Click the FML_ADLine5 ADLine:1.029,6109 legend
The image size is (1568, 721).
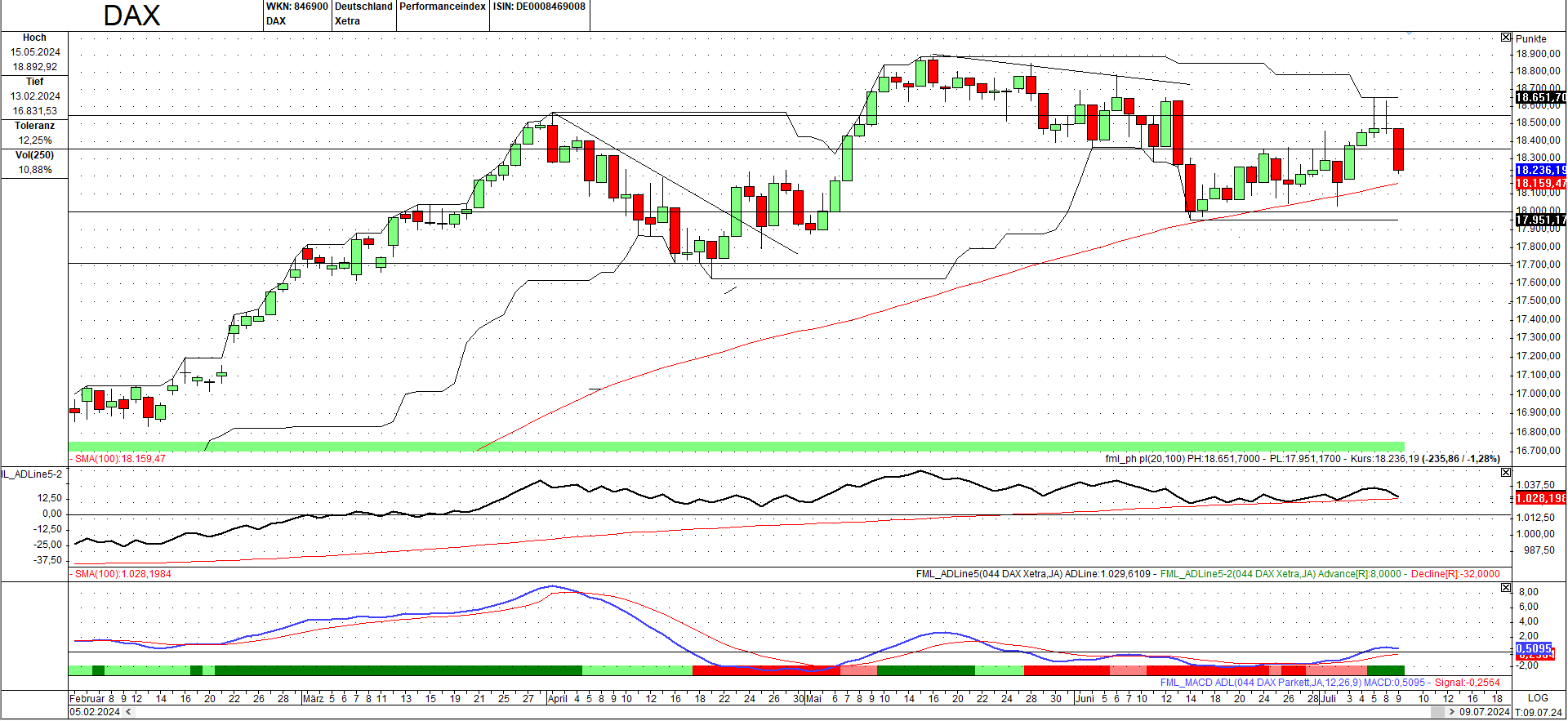(1033, 574)
